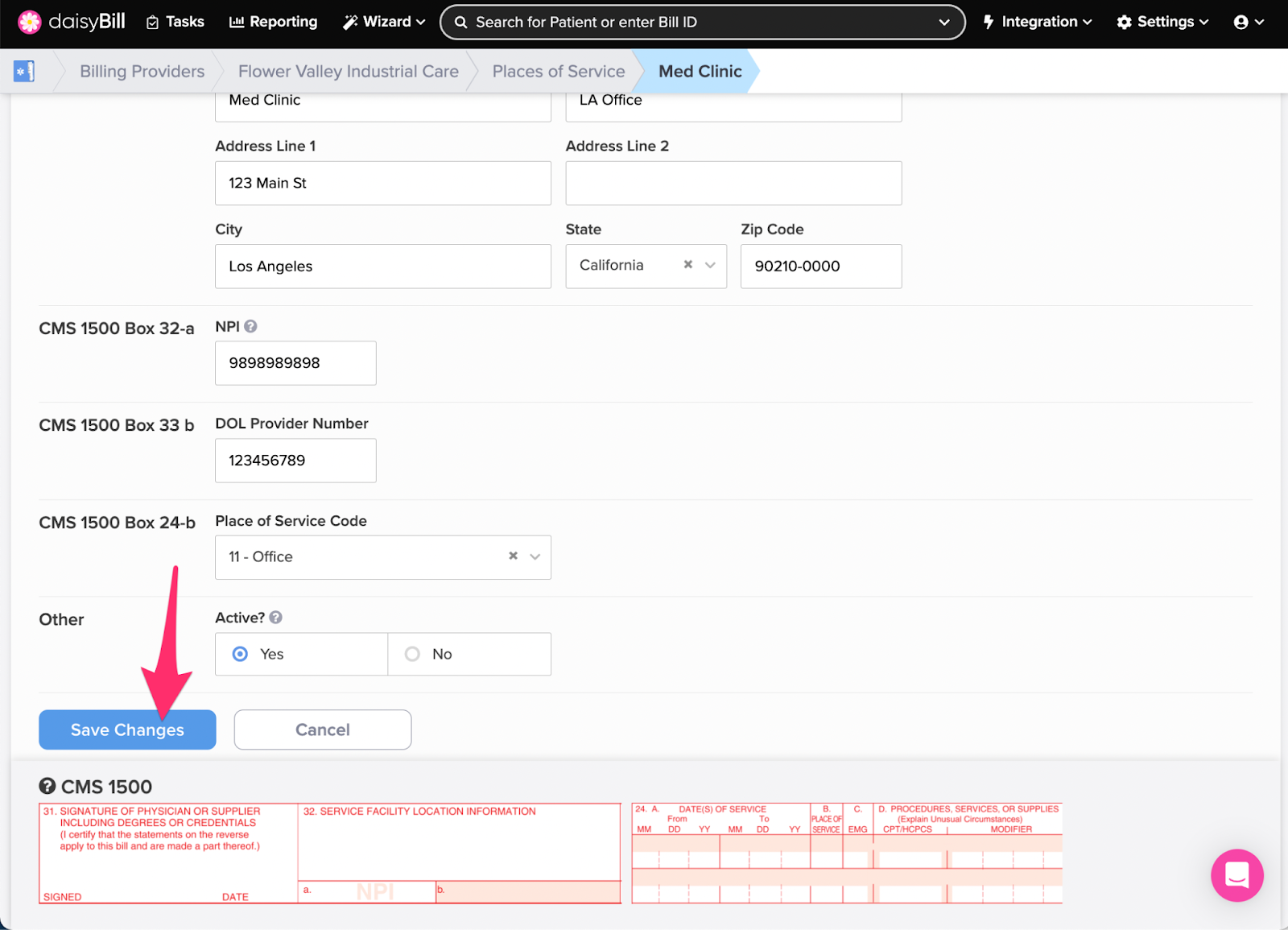Screen dimensions: 1288x930
Task: Click the DOL Provider Number field
Action: coord(295,461)
